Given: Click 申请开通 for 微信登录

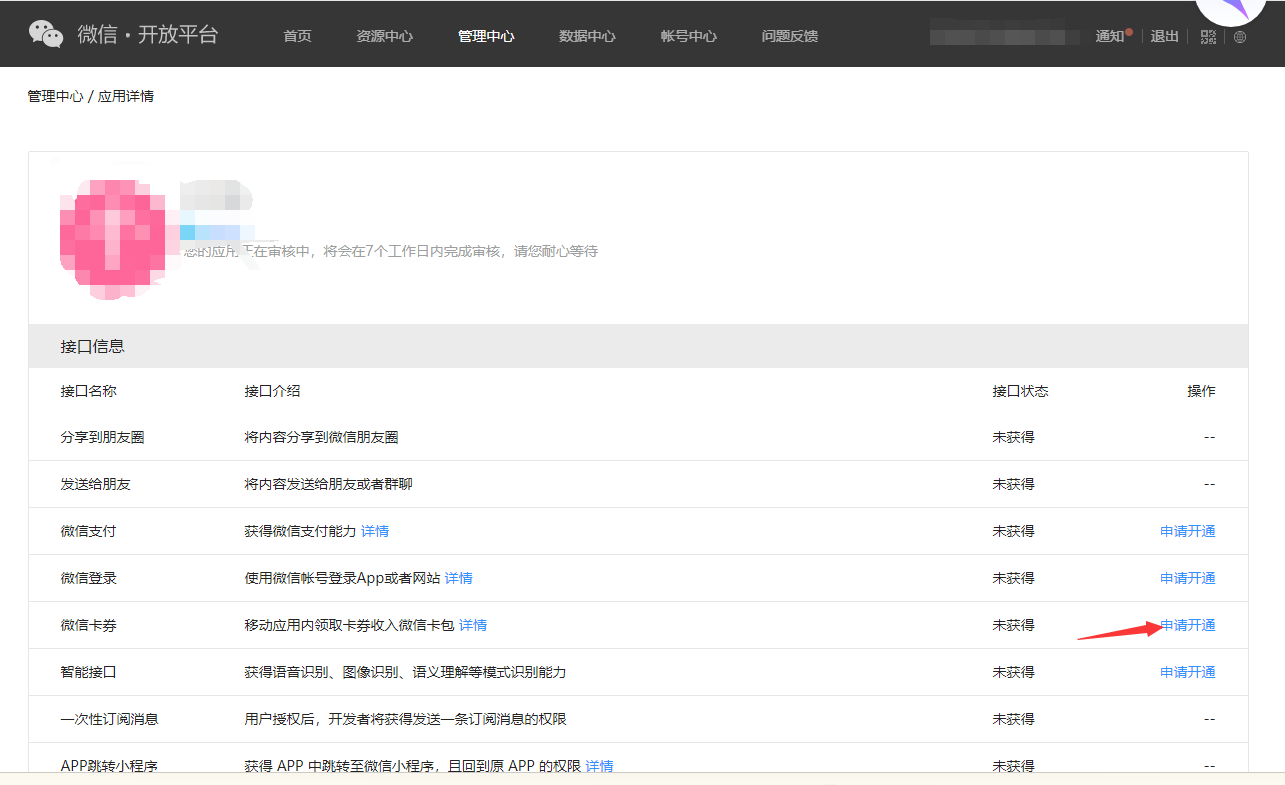Looking at the screenshot, I should (x=1188, y=578).
